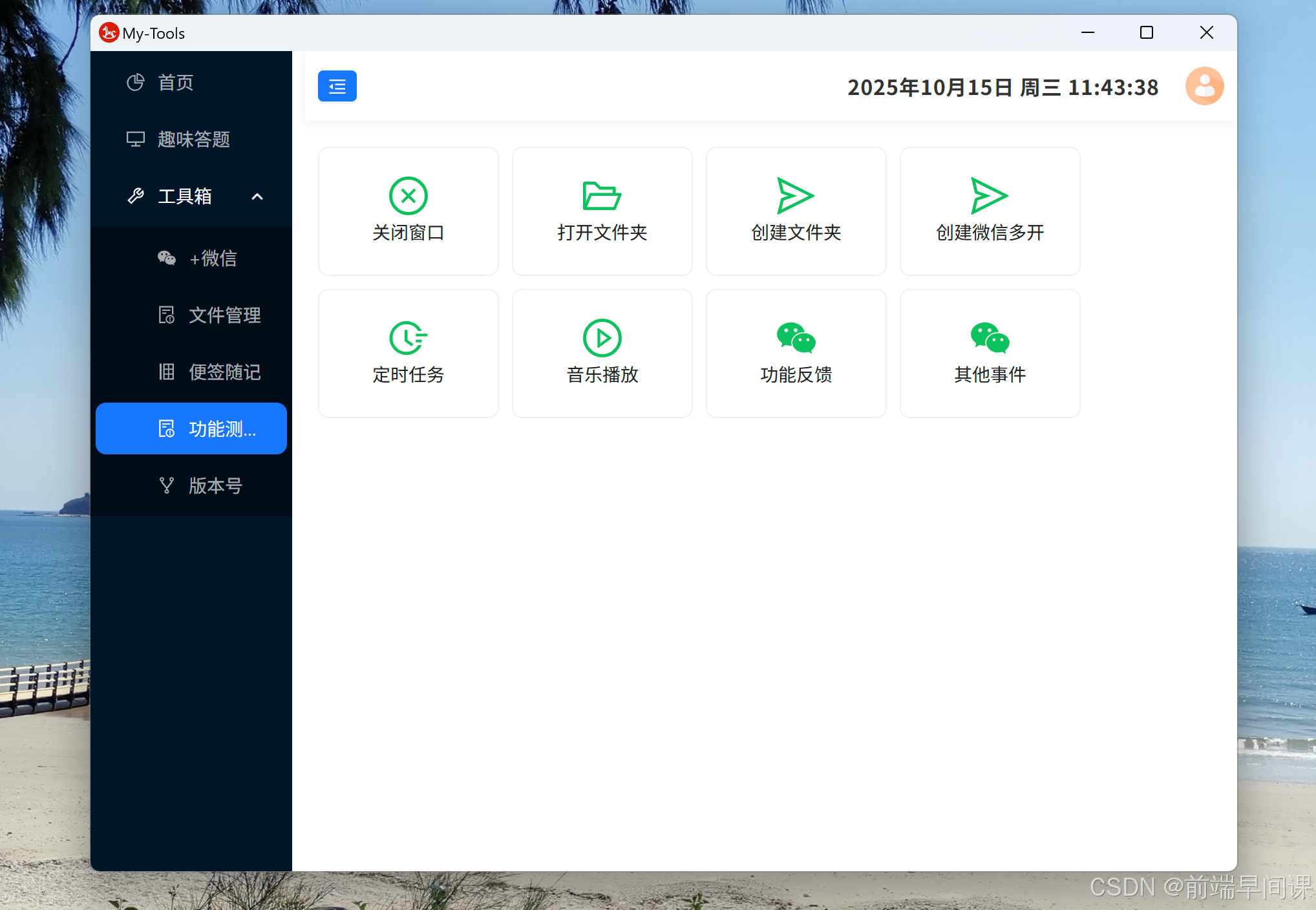1316x910 pixels.
Task: Click the 音乐播放 card label
Action: [x=602, y=375]
